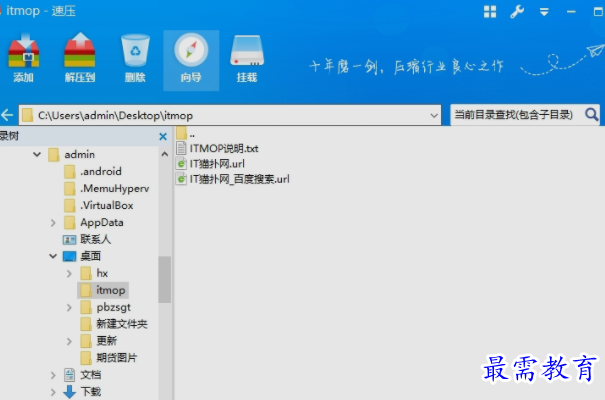The width and height of the screenshot is (605, 400).
Task: Select the file IT猫扑网.url
Action: [210, 164]
